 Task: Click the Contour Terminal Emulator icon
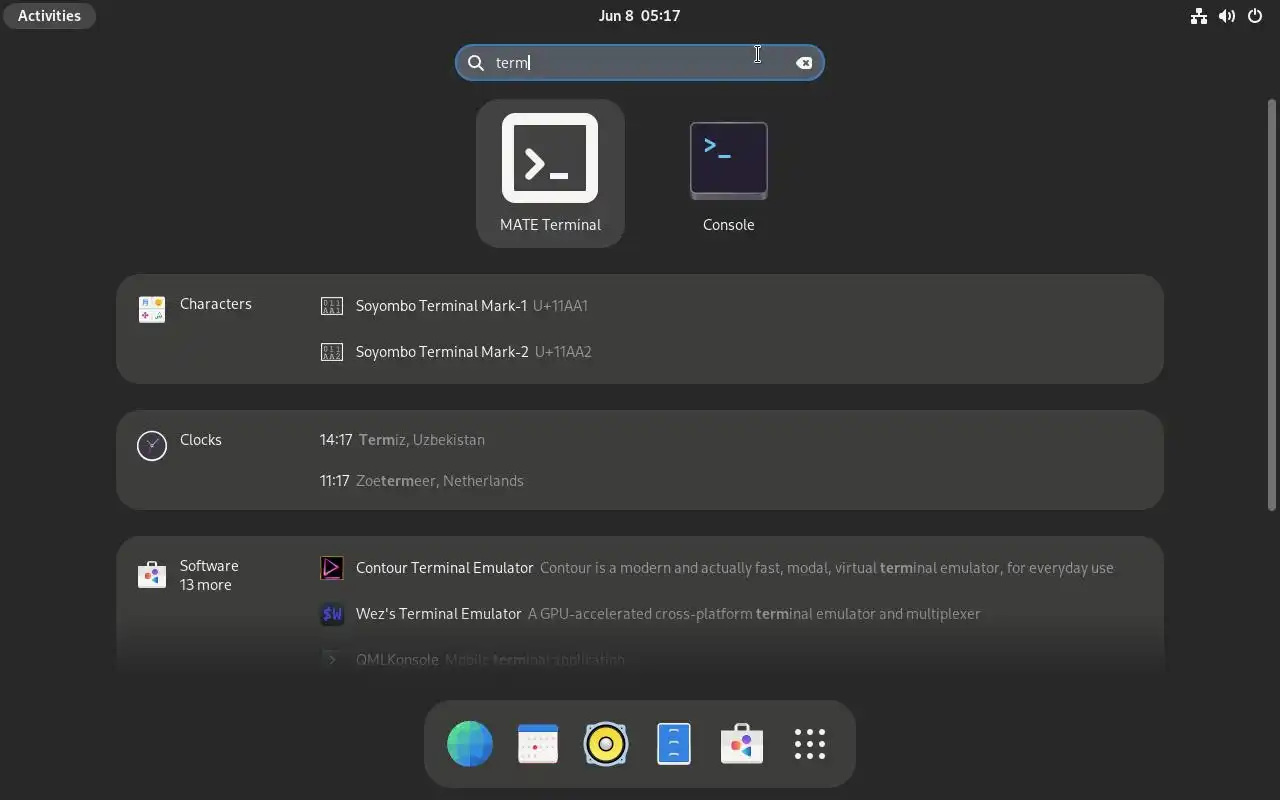[x=331, y=568]
